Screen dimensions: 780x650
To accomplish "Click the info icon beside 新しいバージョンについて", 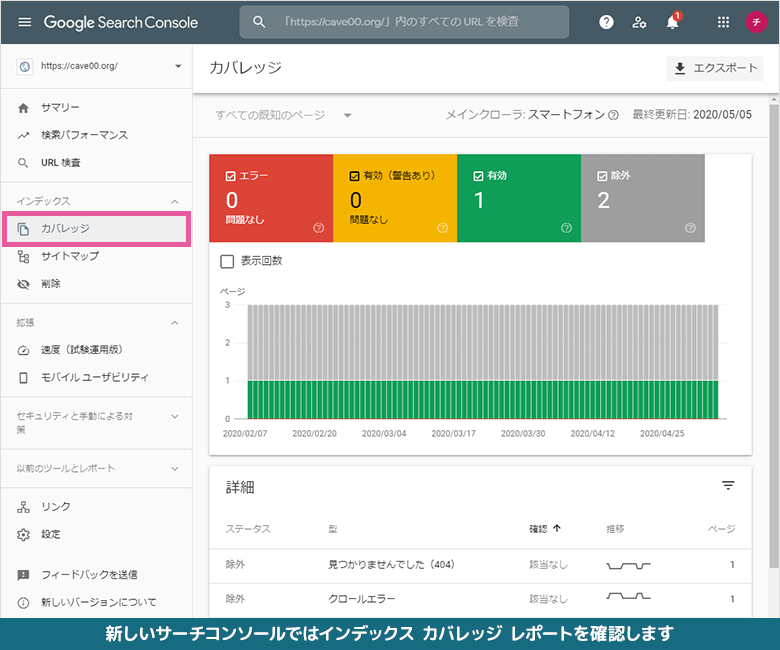I will coord(23,603).
